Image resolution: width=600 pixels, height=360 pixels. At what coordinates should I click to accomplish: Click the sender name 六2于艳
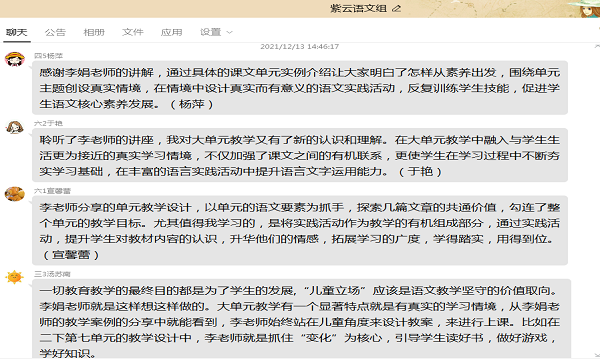click(x=48, y=123)
